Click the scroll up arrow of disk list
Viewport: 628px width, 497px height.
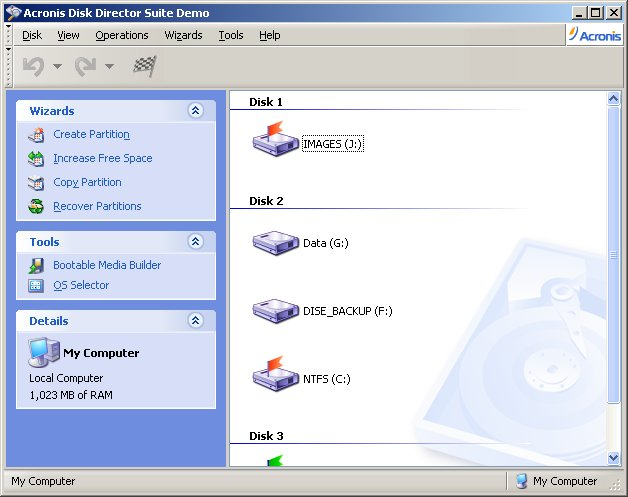(x=614, y=99)
